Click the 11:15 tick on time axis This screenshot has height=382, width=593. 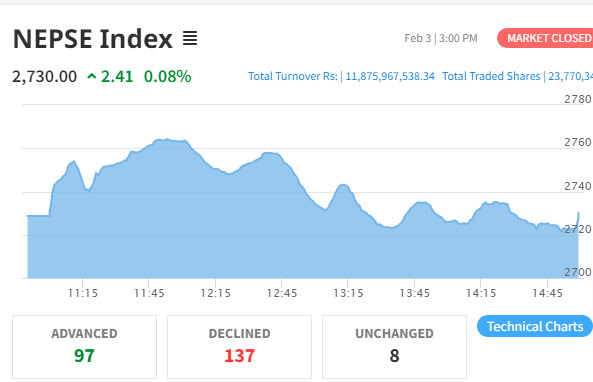pyautogui.click(x=83, y=293)
